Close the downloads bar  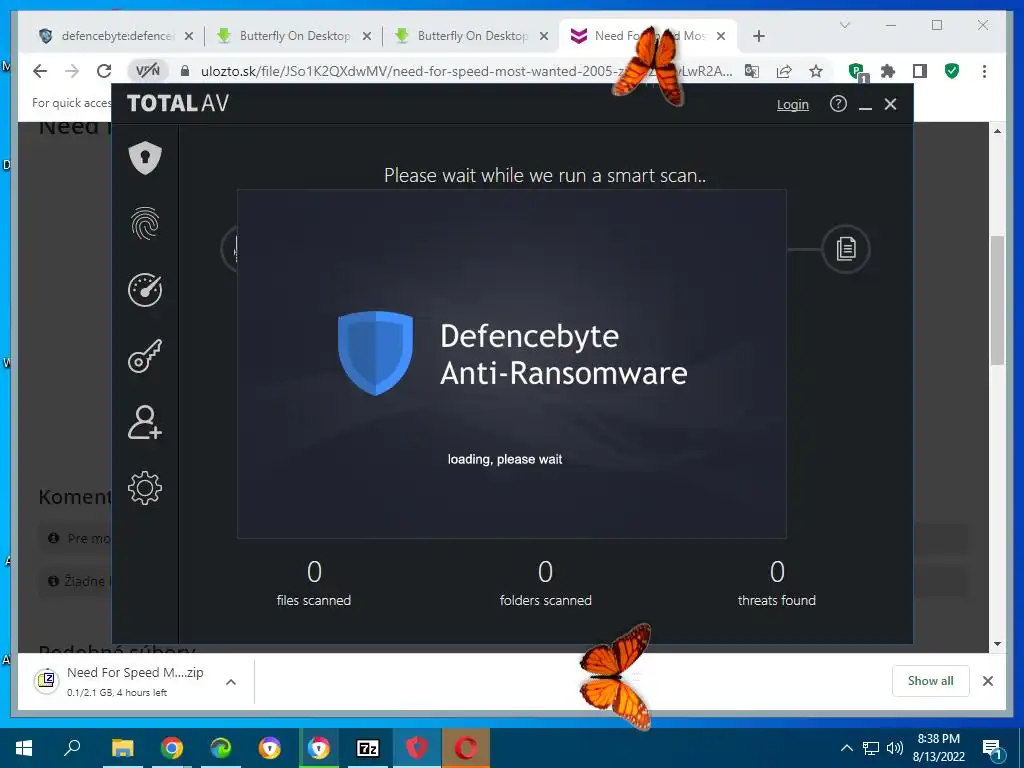coord(988,681)
